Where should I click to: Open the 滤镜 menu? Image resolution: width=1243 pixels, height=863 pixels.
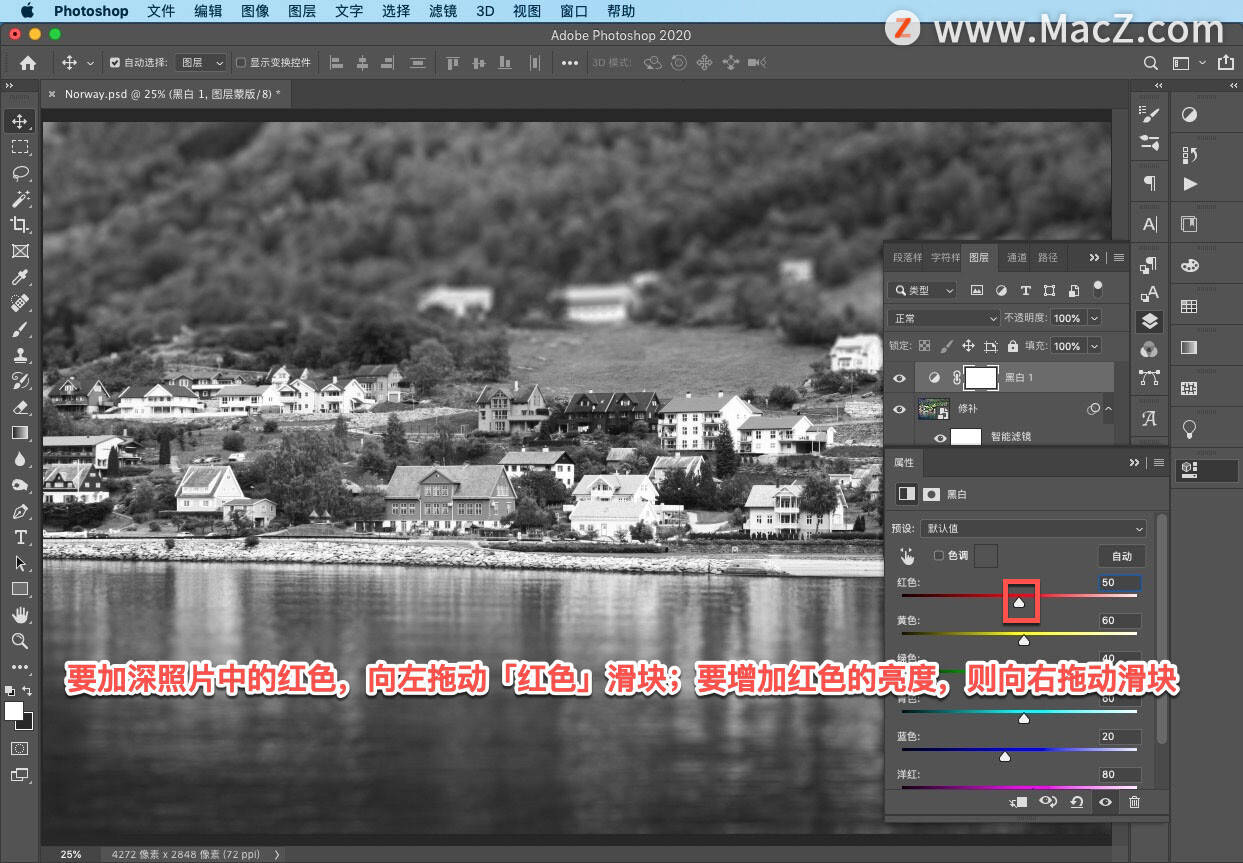(x=443, y=11)
